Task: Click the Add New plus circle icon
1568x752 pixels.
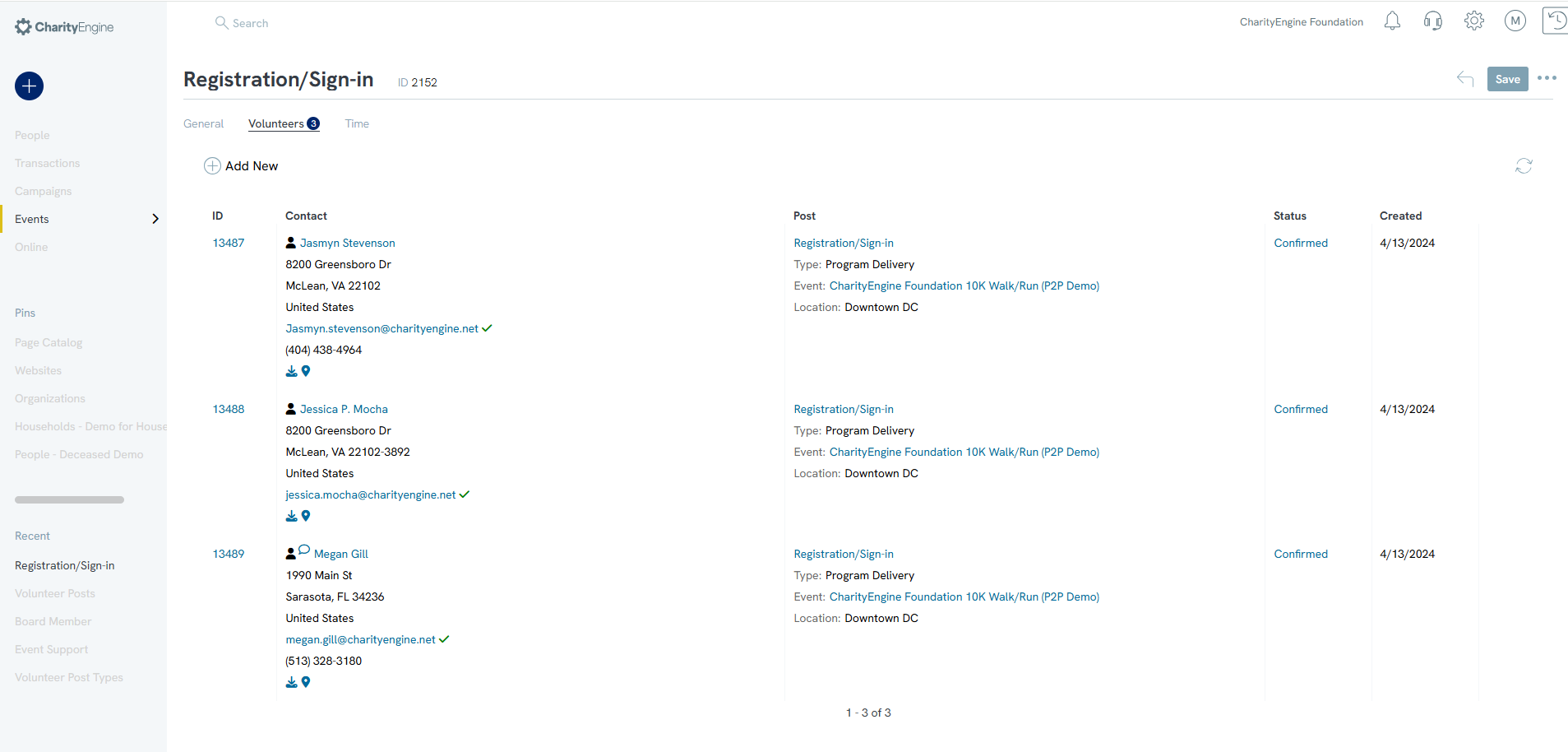Action: pos(212,166)
